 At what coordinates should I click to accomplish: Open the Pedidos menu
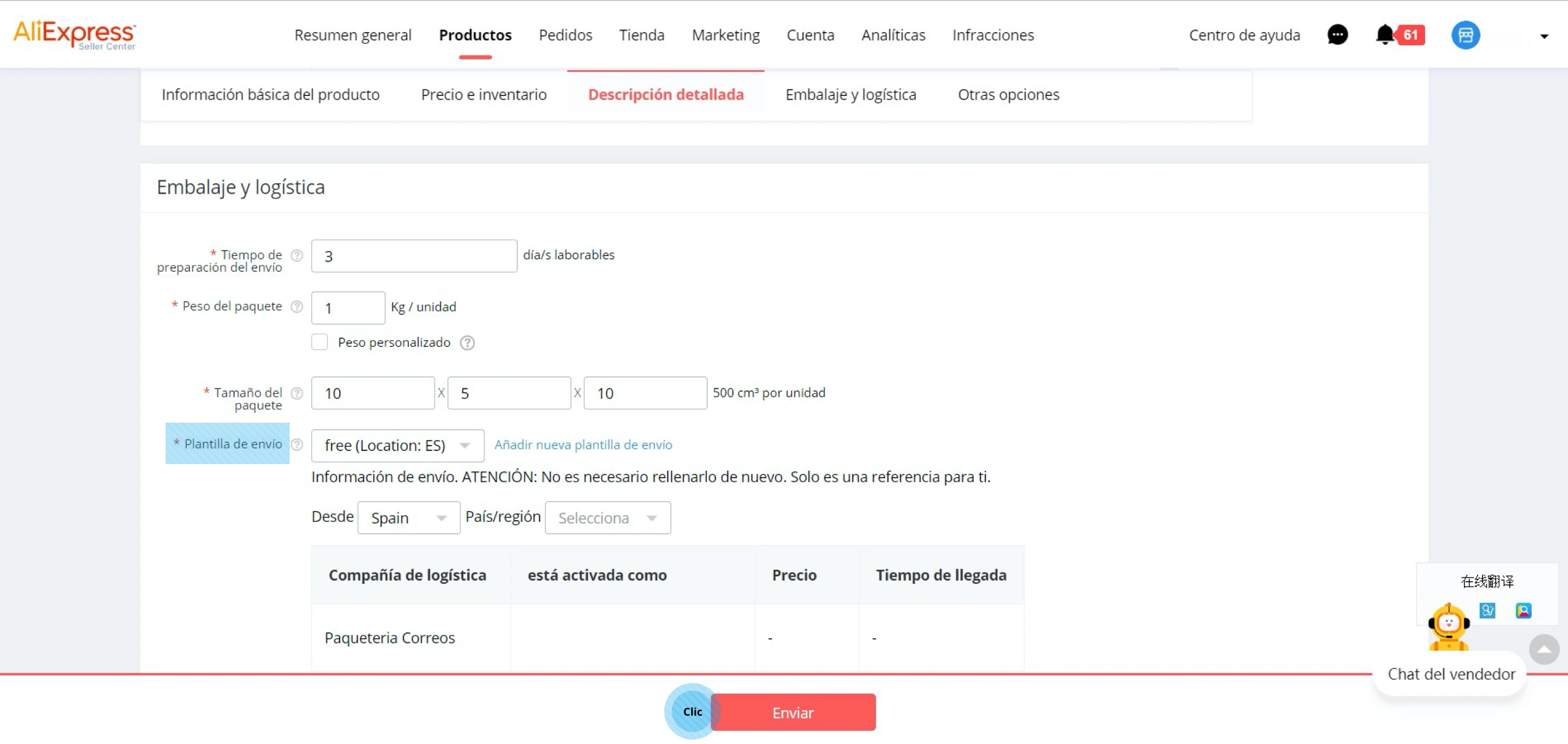click(x=565, y=35)
